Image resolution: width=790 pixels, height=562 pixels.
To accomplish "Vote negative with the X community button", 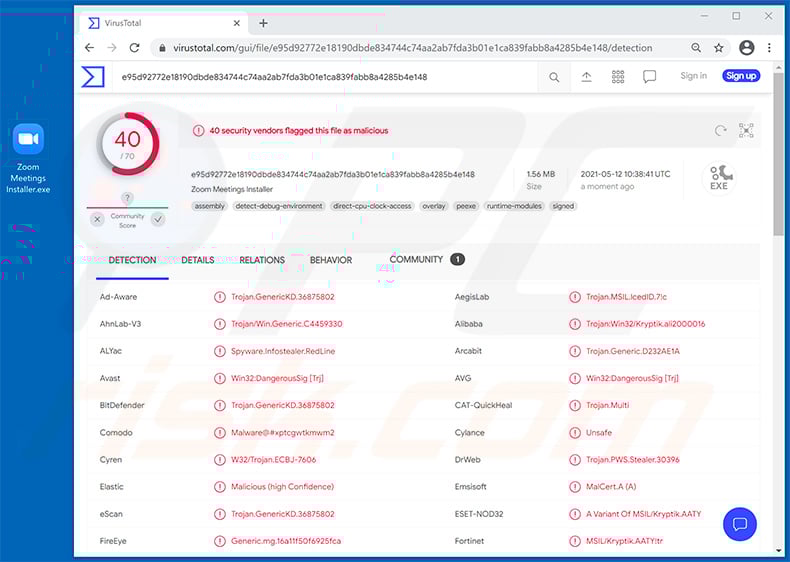I will tap(97, 219).
